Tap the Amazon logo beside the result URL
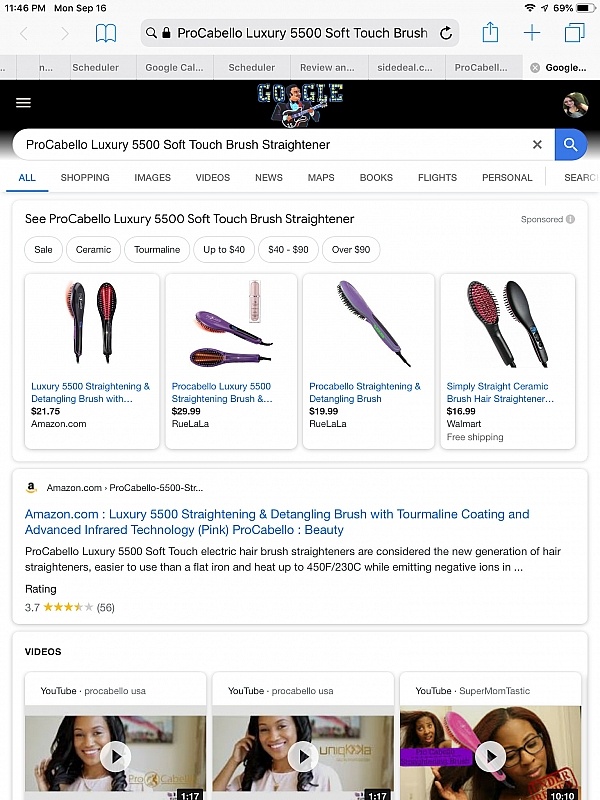Image resolution: width=600 pixels, height=800 pixels. tap(31, 488)
